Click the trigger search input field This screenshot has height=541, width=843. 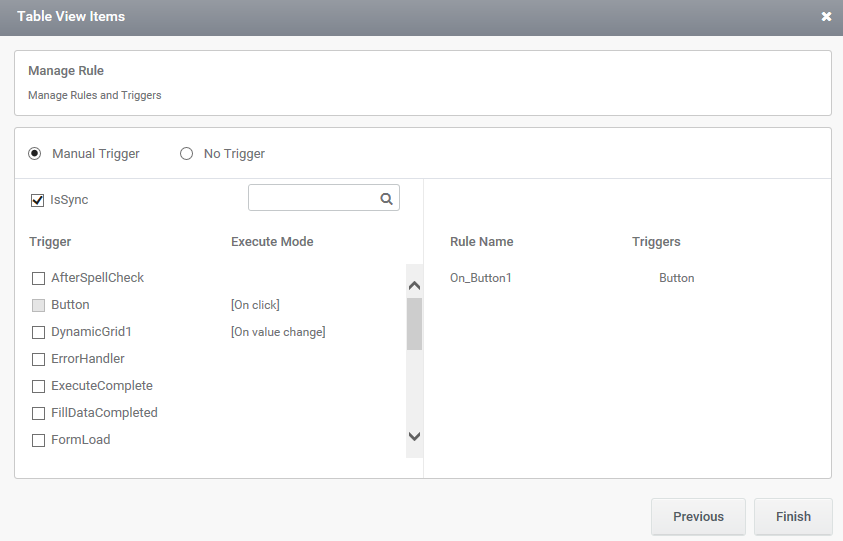314,198
